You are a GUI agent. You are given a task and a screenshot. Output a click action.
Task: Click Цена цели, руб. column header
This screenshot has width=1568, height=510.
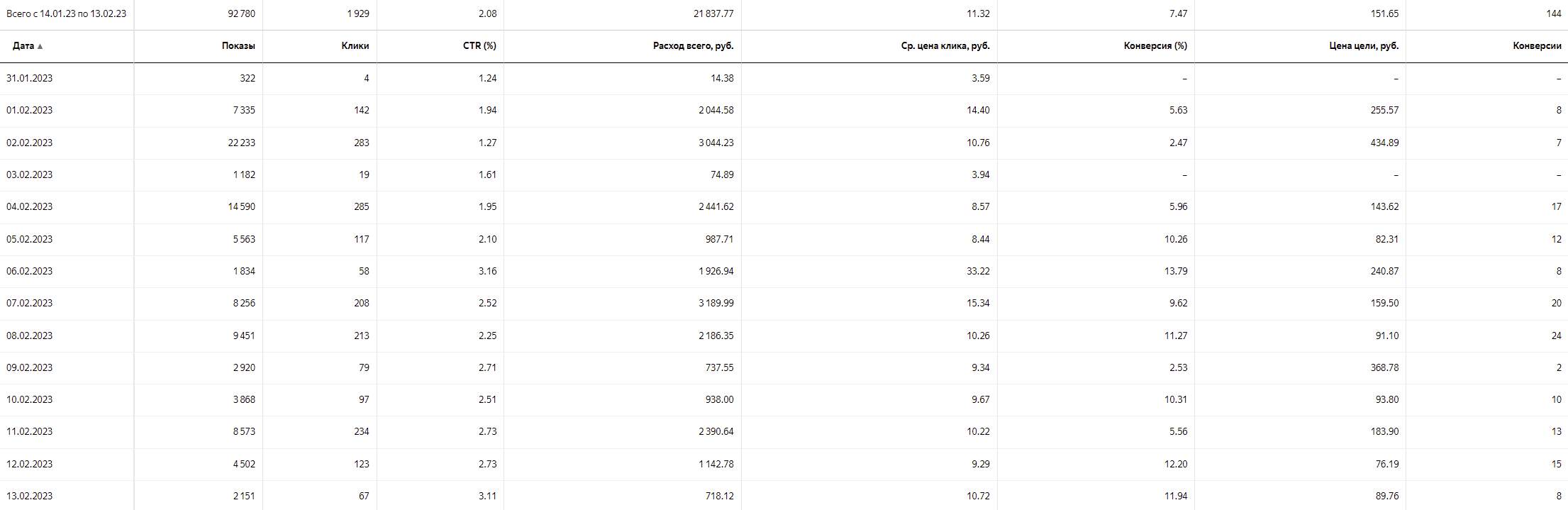[1364, 46]
